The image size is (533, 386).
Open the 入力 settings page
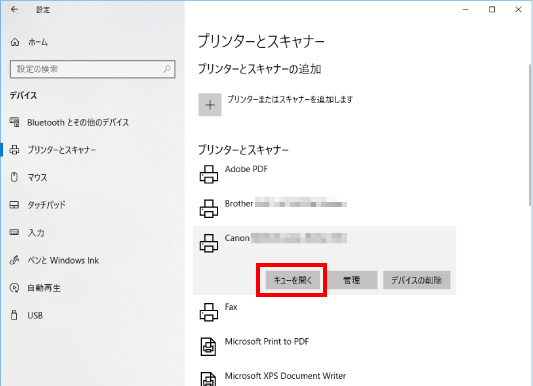coord(36,233)
